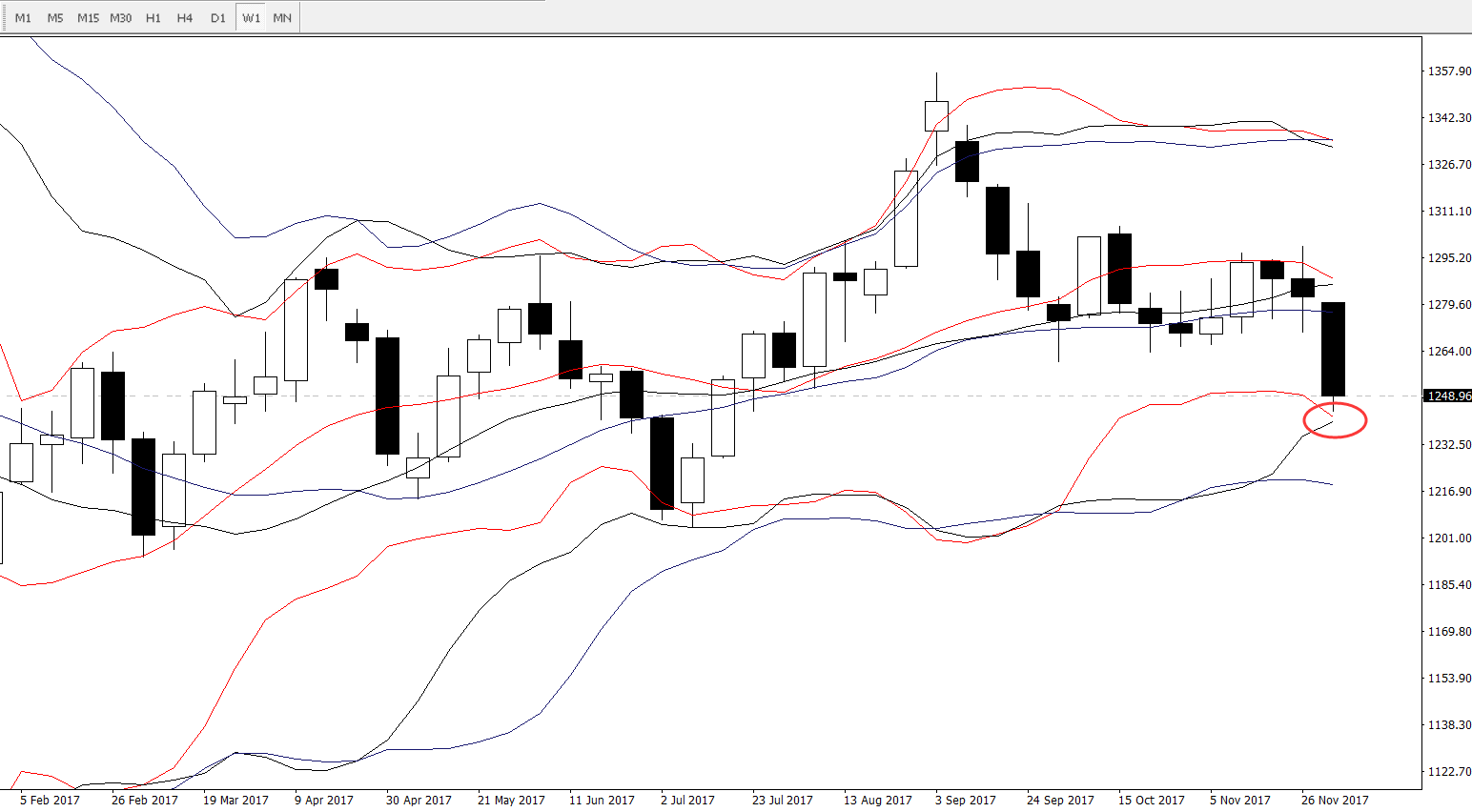
Task: Switch chart to M1 timeframe
Action: [x=23, y=18]
